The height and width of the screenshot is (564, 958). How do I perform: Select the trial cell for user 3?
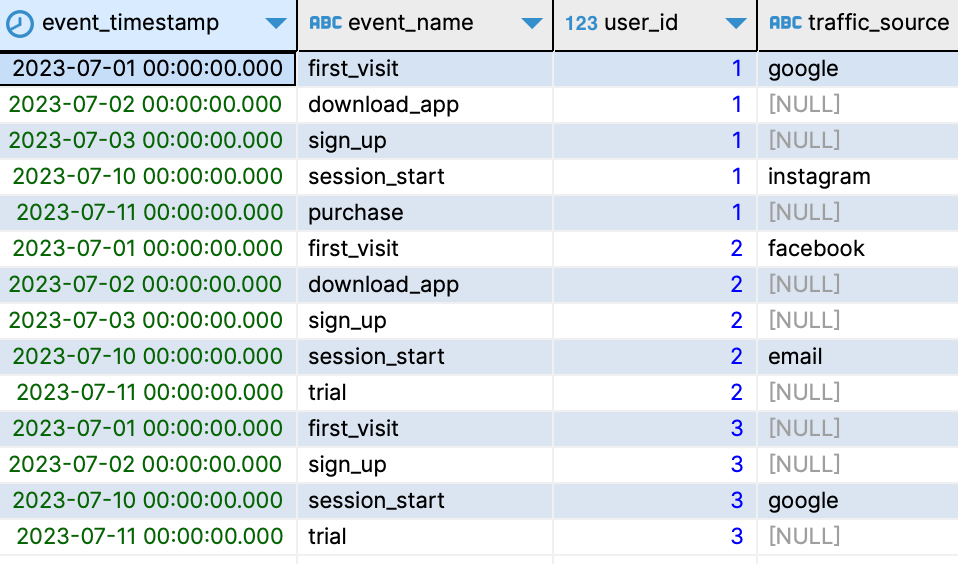(425, 537)
